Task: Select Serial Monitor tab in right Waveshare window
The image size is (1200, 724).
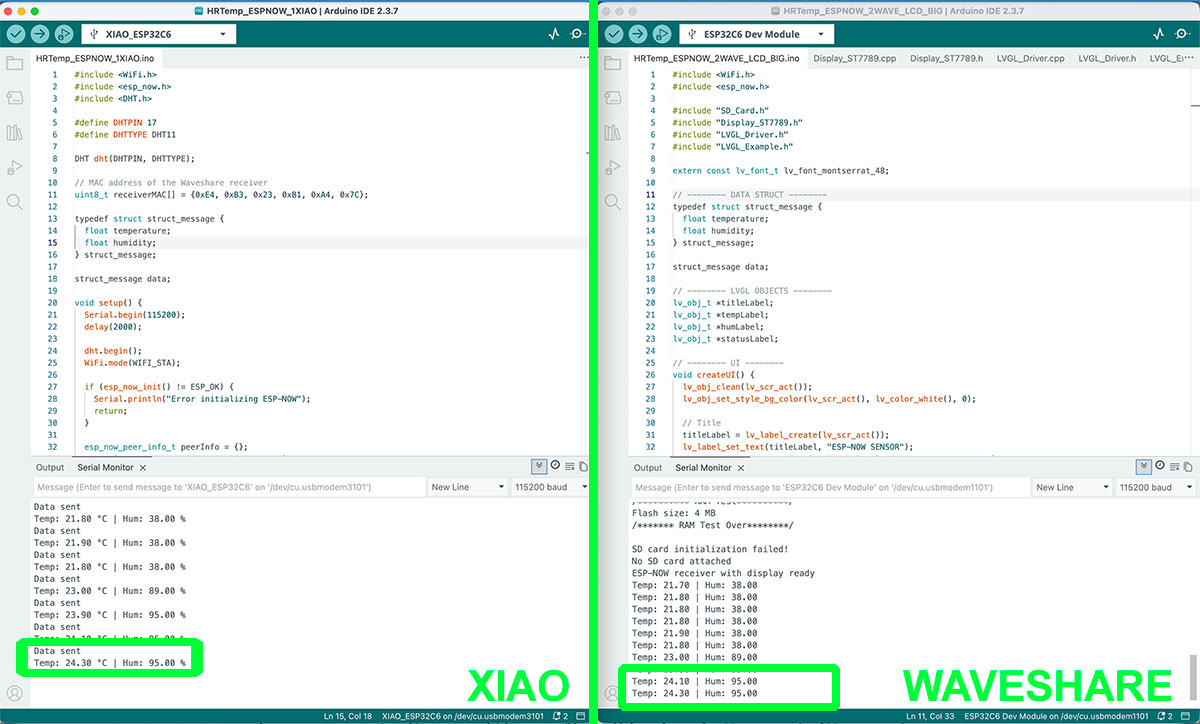Action: [703, 467]
